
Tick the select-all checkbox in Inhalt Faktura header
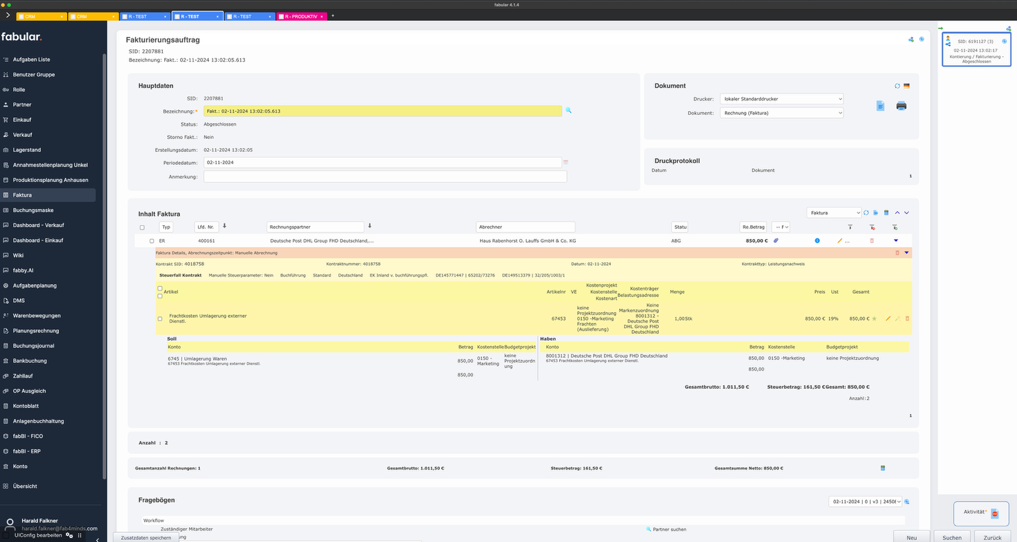(x=142, y=227)
